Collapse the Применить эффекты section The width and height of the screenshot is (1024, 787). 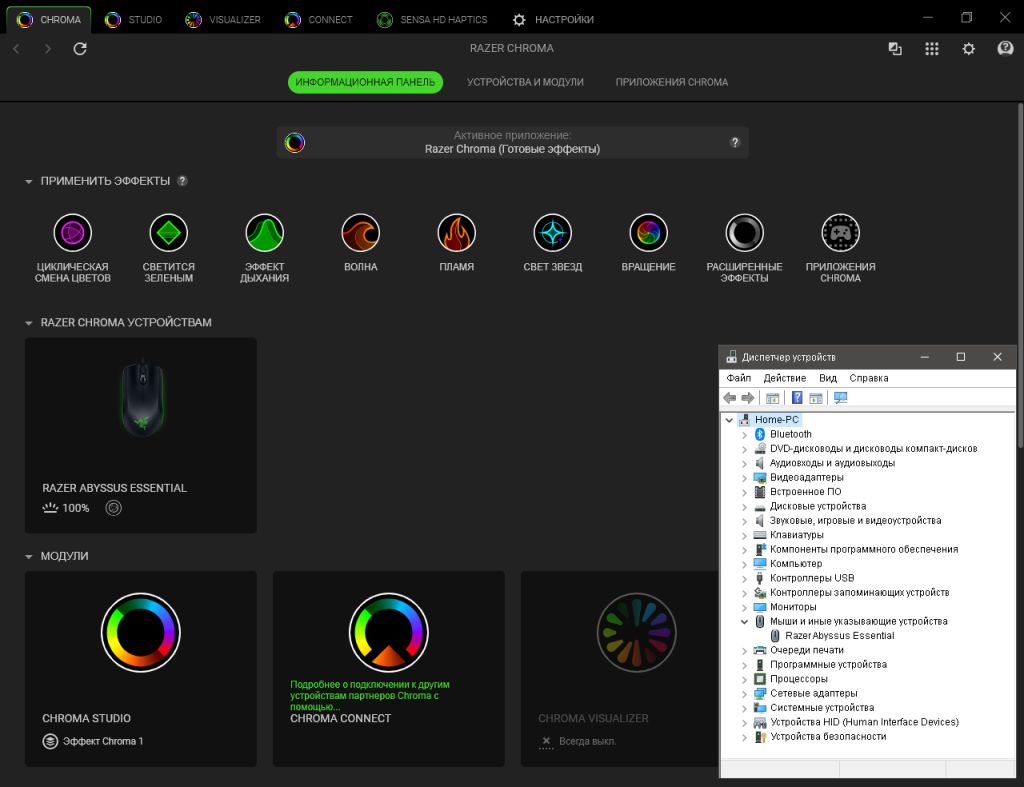pyautogui.click(x=29, y=182)
